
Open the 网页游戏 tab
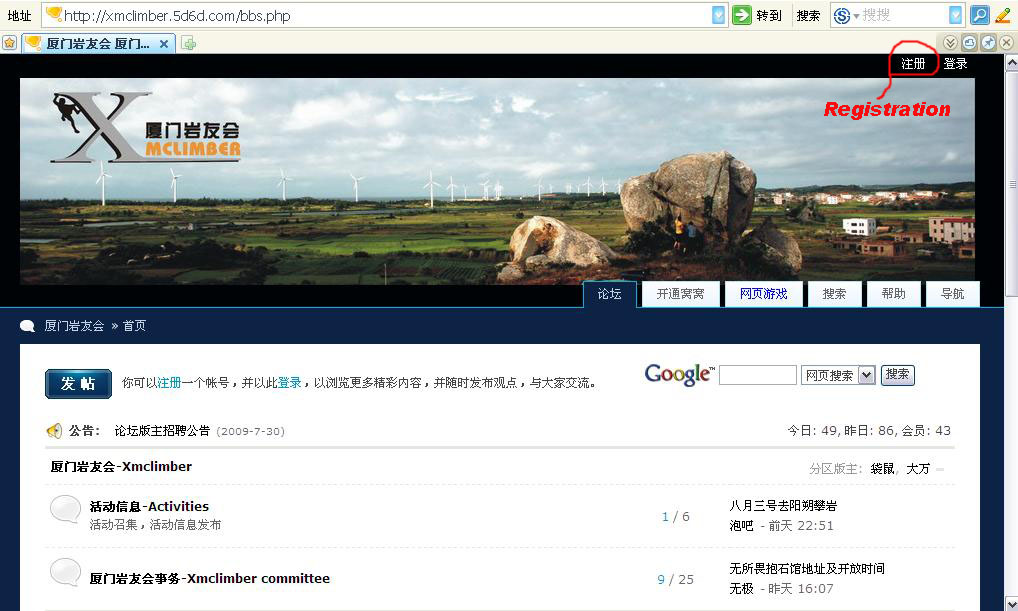(x=763, y=294)
